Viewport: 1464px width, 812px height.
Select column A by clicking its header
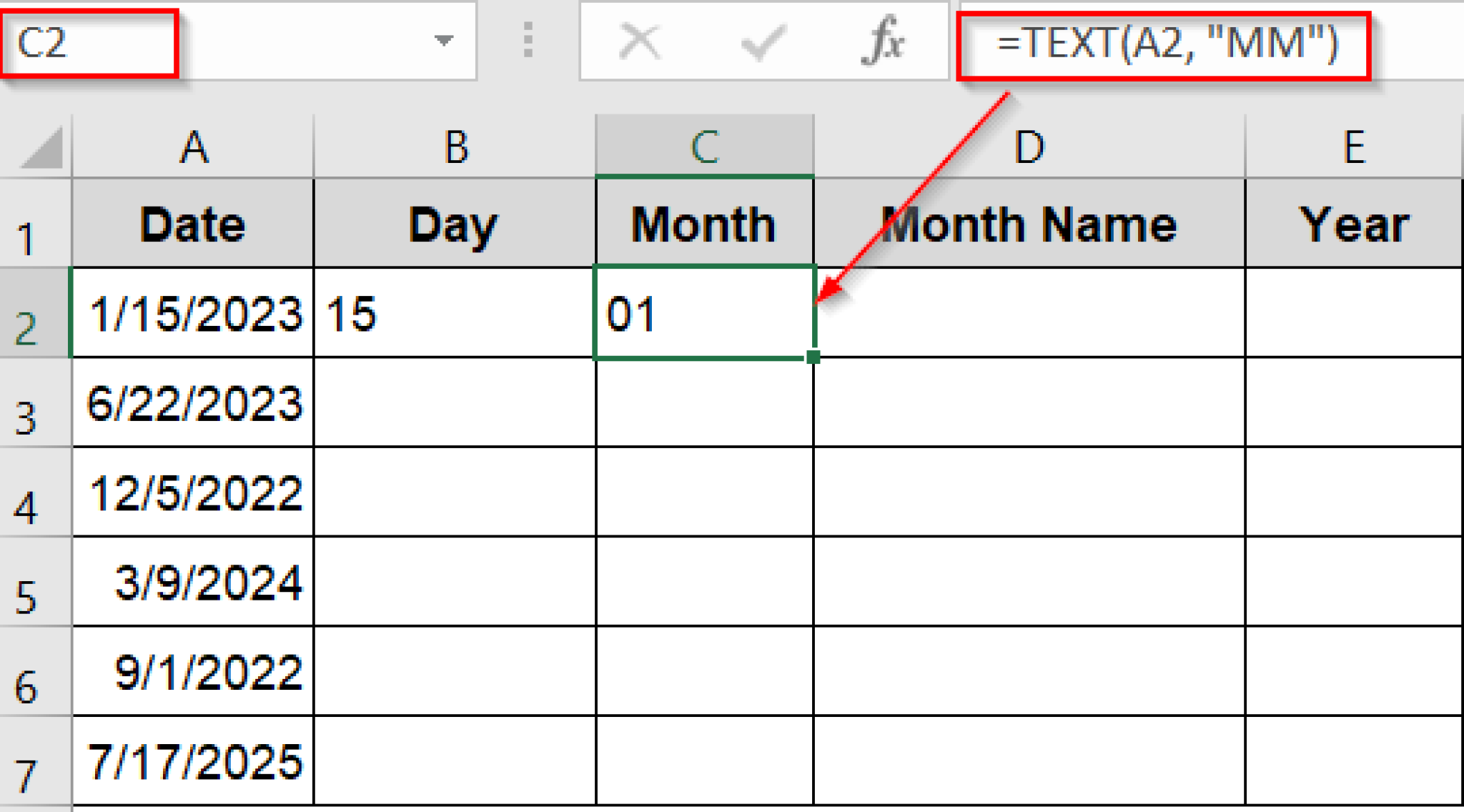tap(193, 147)
